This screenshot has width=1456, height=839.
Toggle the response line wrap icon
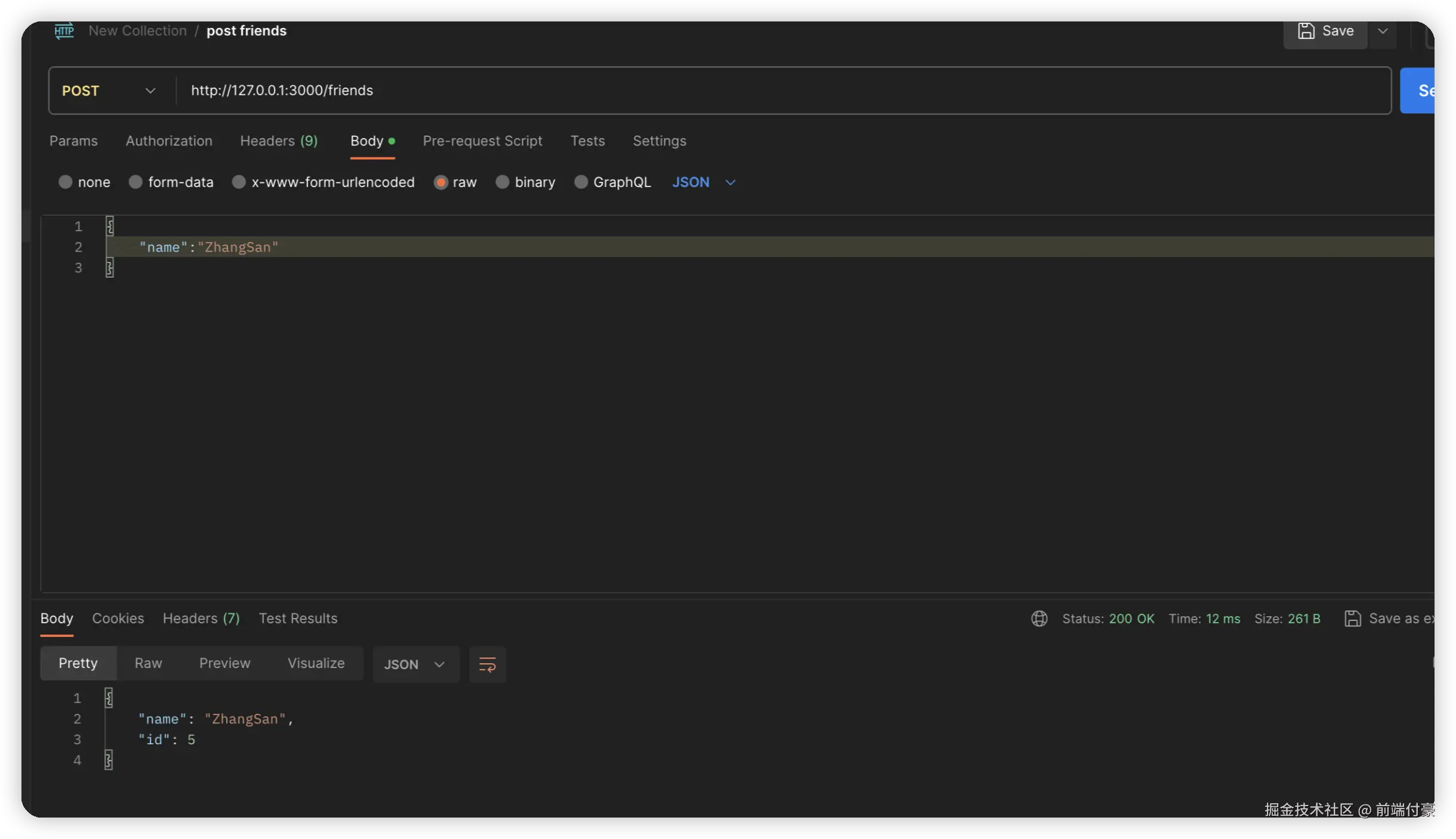point(487,664)
